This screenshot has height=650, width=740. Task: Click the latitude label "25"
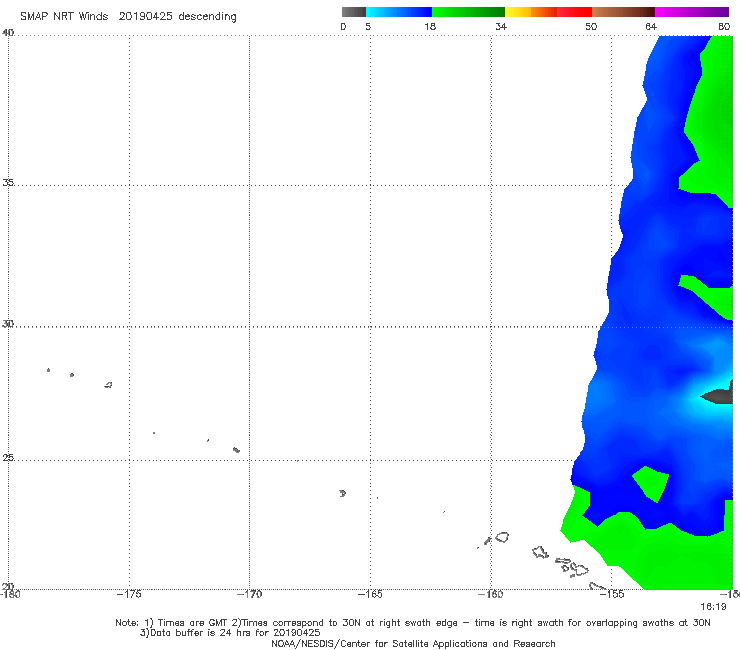[x=8, y=458]
